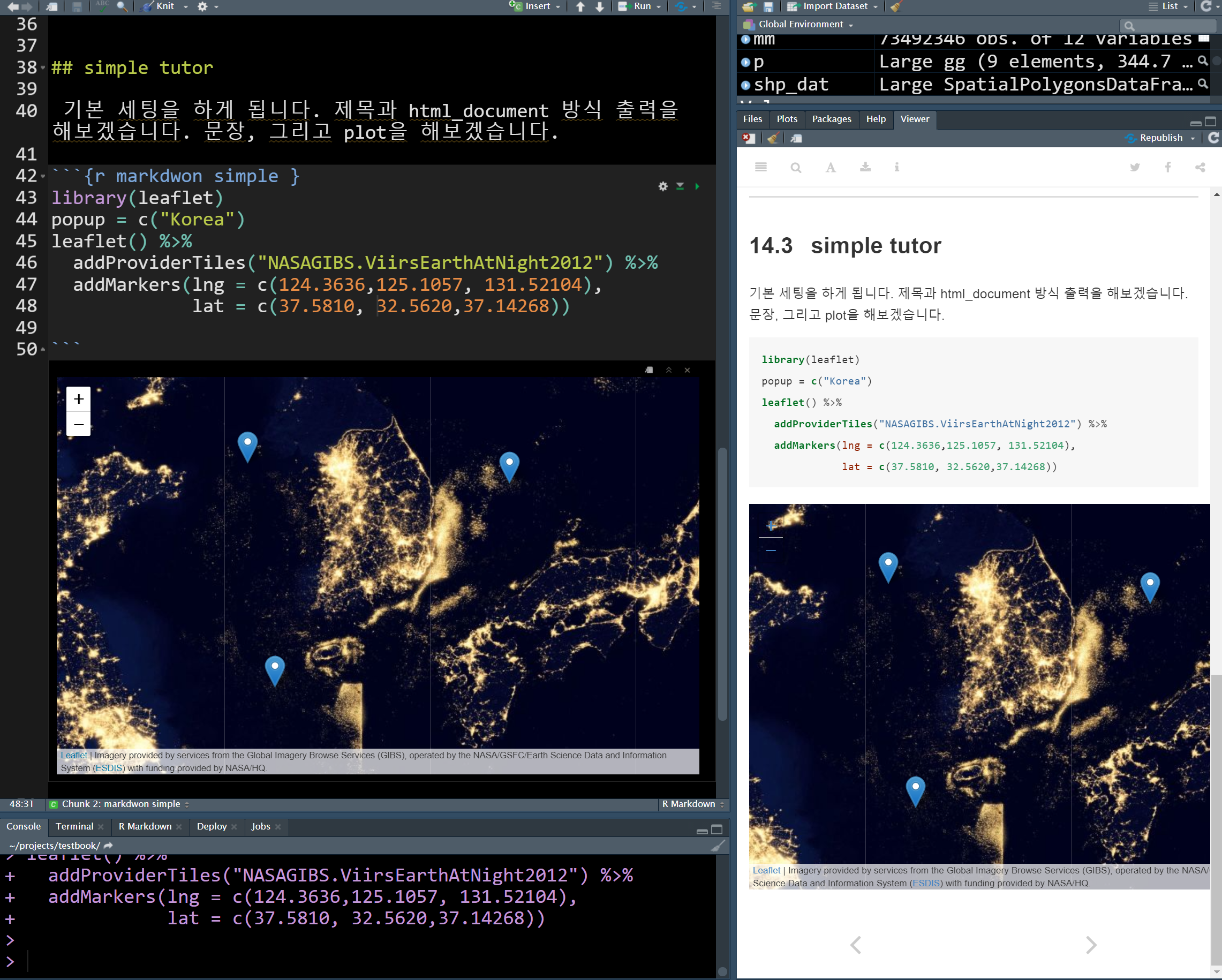Screen dimensions: 1222x980
Task: Expand the p object details
Action: click(x=746, y=62)
